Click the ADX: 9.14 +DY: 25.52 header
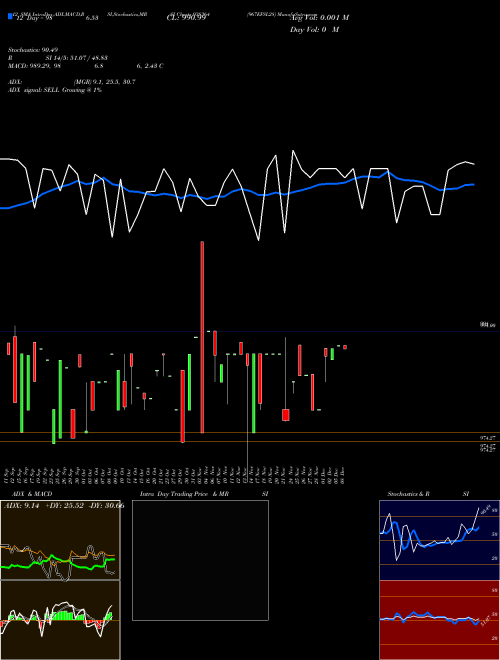 pos(64,506)
